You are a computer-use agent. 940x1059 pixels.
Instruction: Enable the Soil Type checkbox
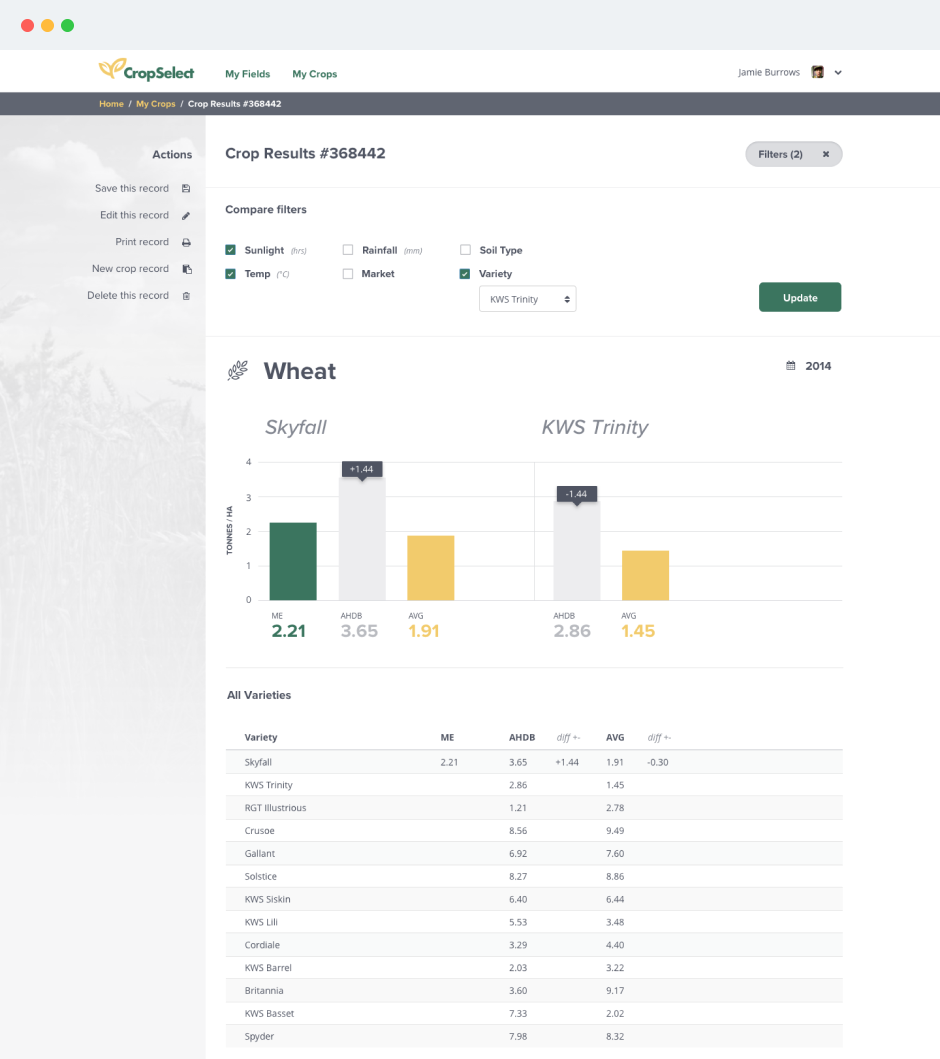(x=465, y=250)
